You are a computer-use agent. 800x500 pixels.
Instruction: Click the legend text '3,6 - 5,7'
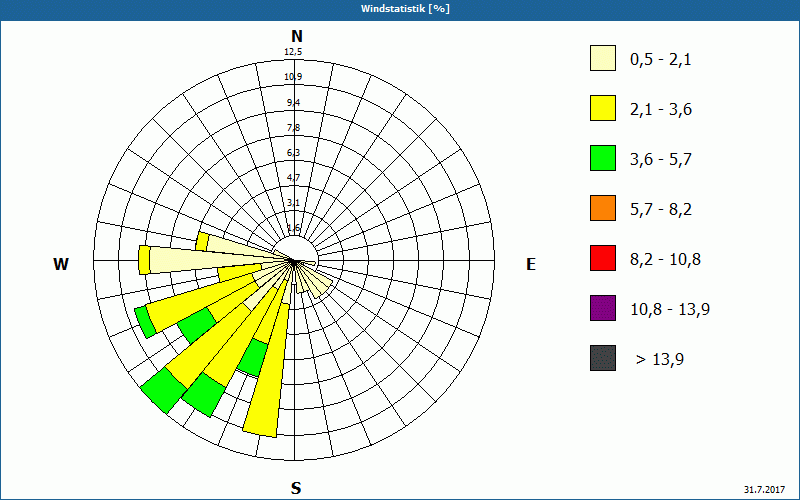pos(661,160)
